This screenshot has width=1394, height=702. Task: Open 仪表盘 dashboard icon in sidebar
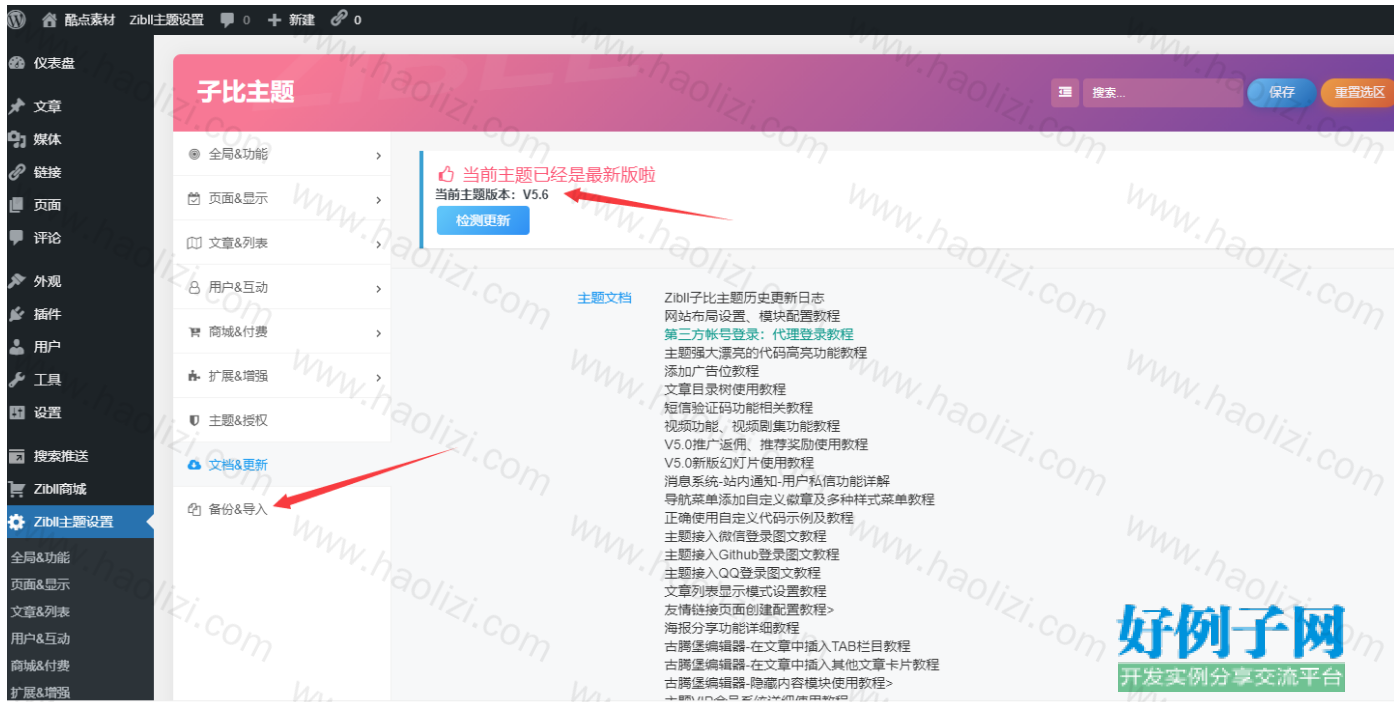pyautogui.click(x=17, y=63)
